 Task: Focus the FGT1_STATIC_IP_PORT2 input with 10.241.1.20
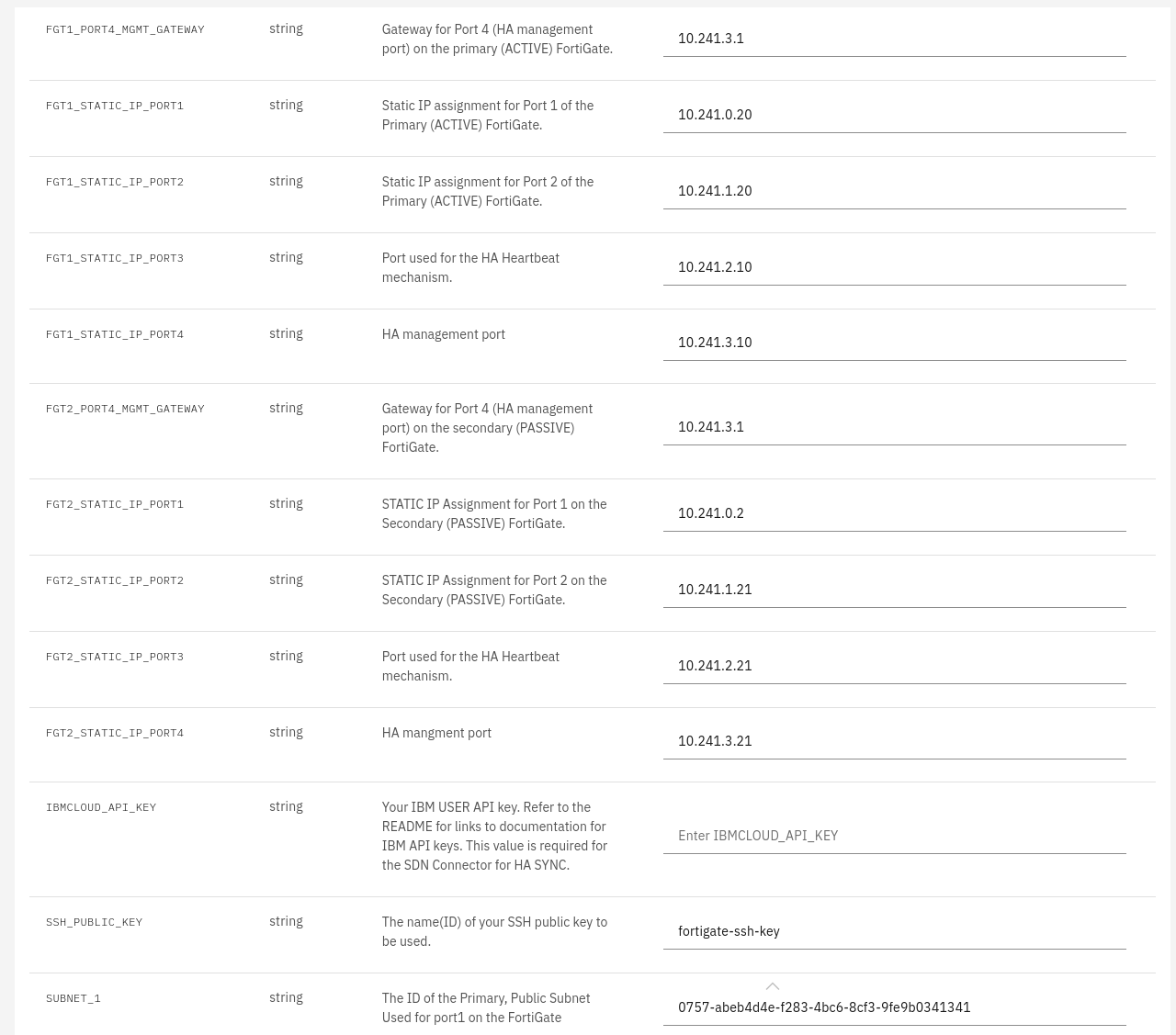click(894, 191)
